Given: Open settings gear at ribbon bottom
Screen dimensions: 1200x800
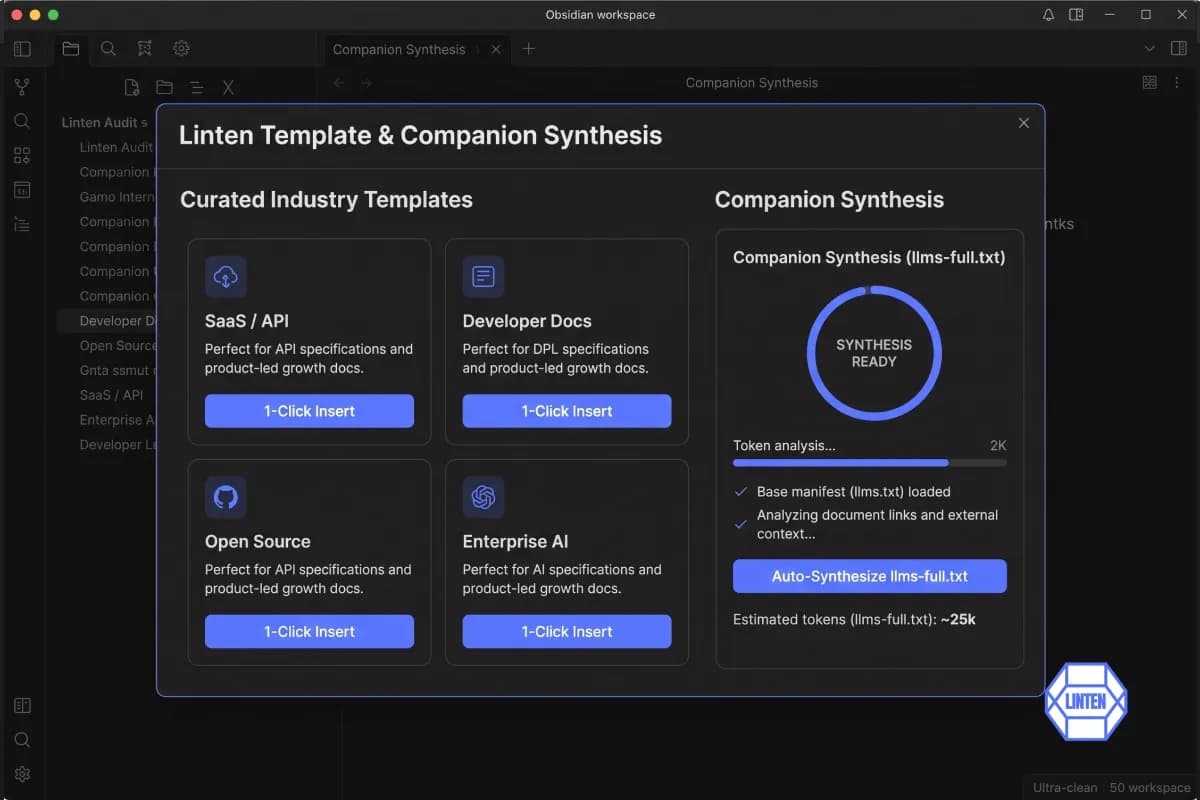Looking at the screenshot, I should [22, 774].
